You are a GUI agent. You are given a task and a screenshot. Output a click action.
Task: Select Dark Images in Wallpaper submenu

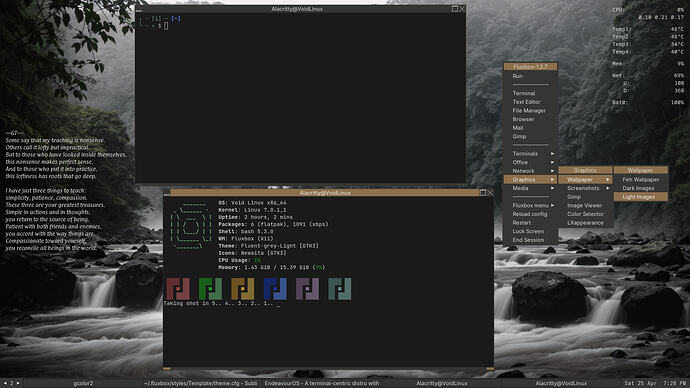641,188
